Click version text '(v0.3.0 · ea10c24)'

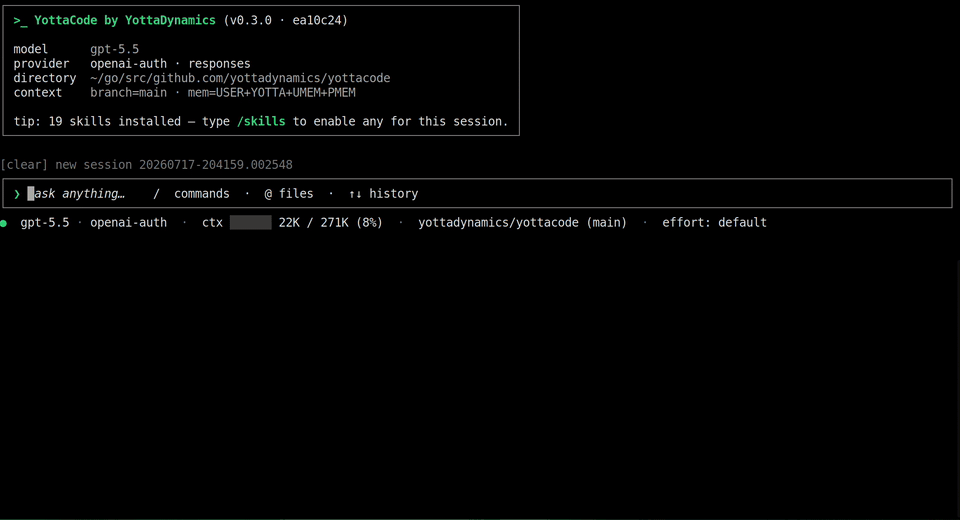(286, 20)
